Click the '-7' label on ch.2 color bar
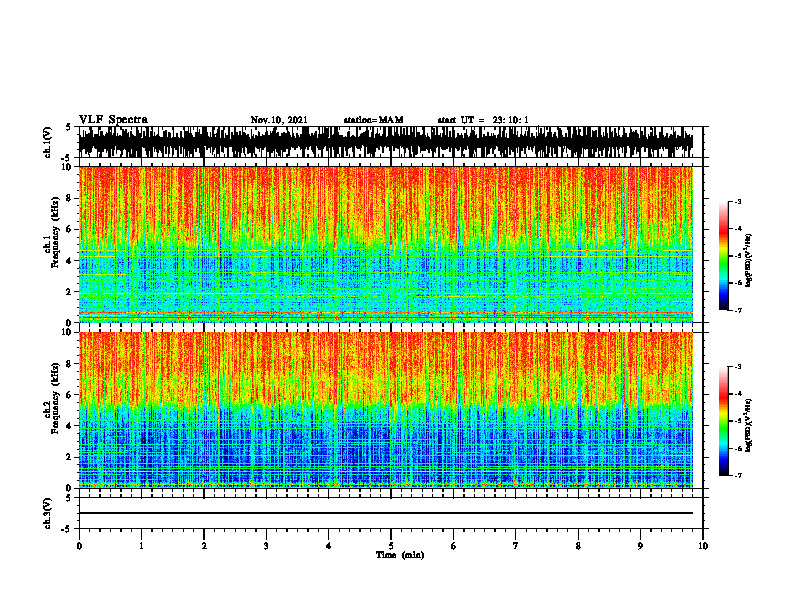Image resolution: width=792 pixels, height=612 pixels. click(737, 476)
